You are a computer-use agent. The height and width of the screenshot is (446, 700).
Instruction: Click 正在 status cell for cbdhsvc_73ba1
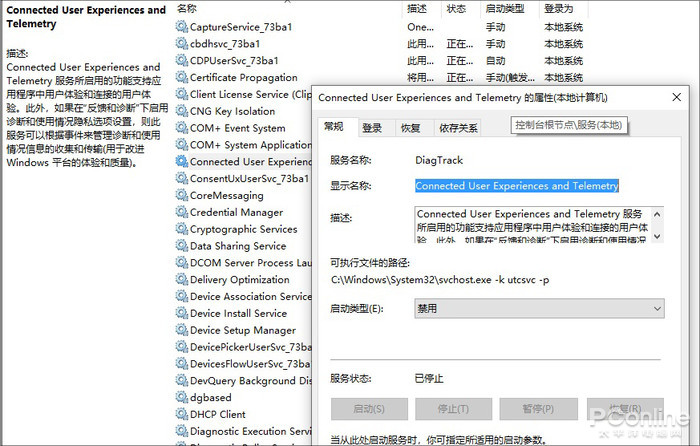(460, 44)
